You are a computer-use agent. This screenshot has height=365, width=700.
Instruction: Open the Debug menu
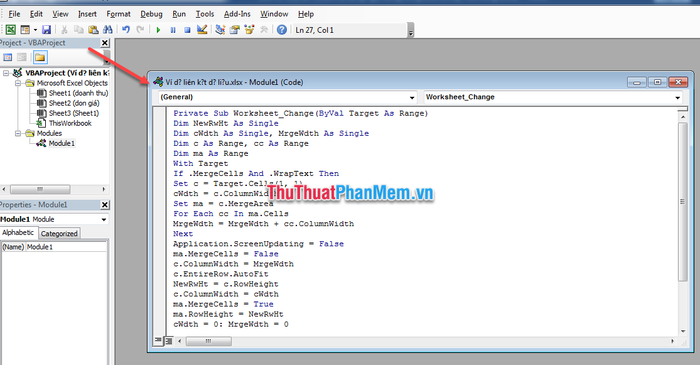[x=151, y=14]
